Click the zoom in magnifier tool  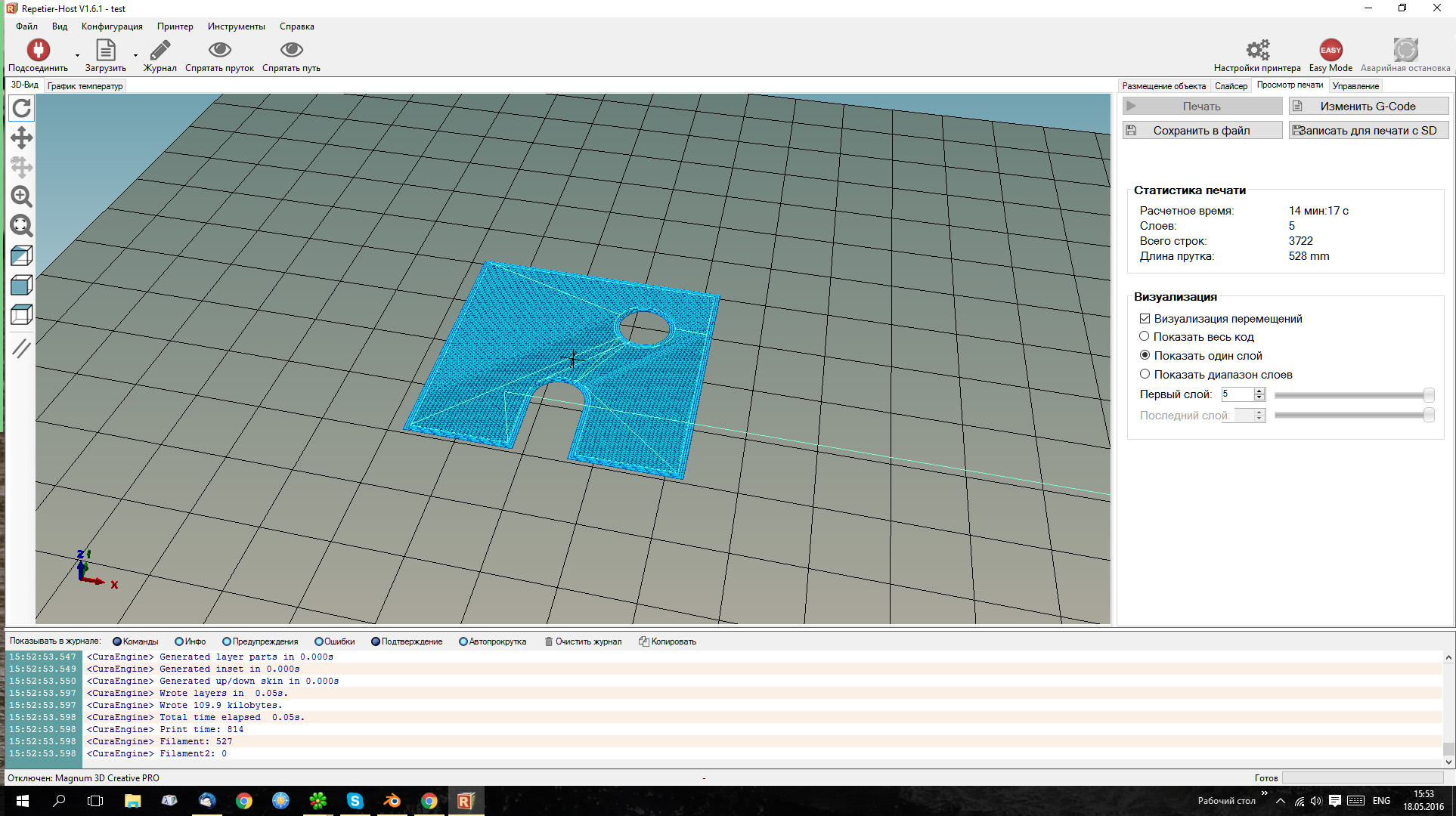(x=21, y=196)
